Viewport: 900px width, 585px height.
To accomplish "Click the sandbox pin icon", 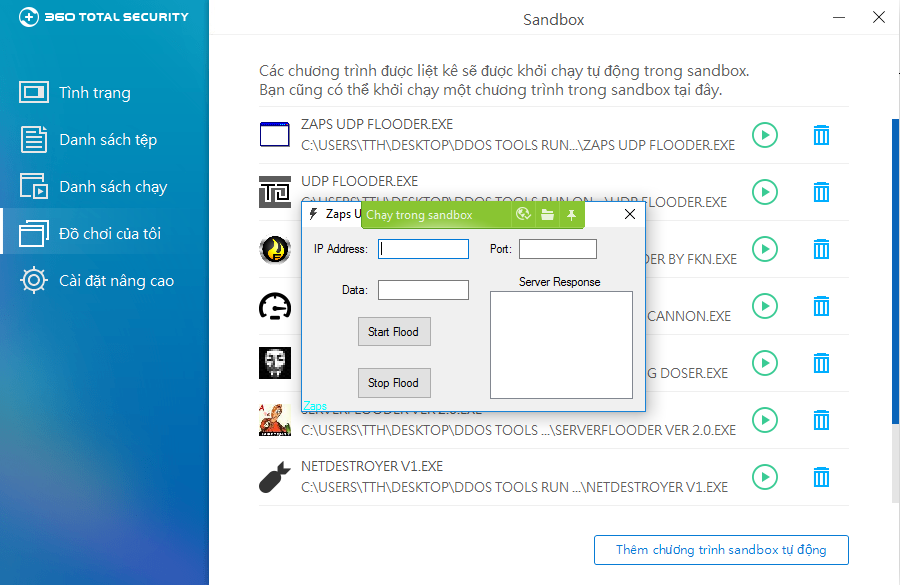I will 571,215.
